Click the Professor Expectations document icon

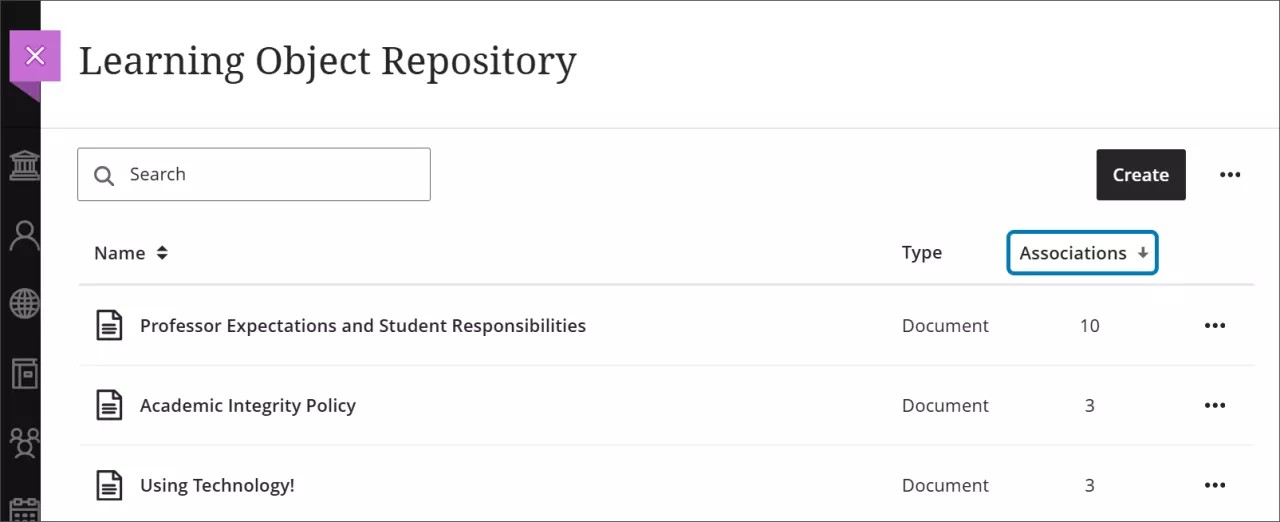(x=109, y=325)
